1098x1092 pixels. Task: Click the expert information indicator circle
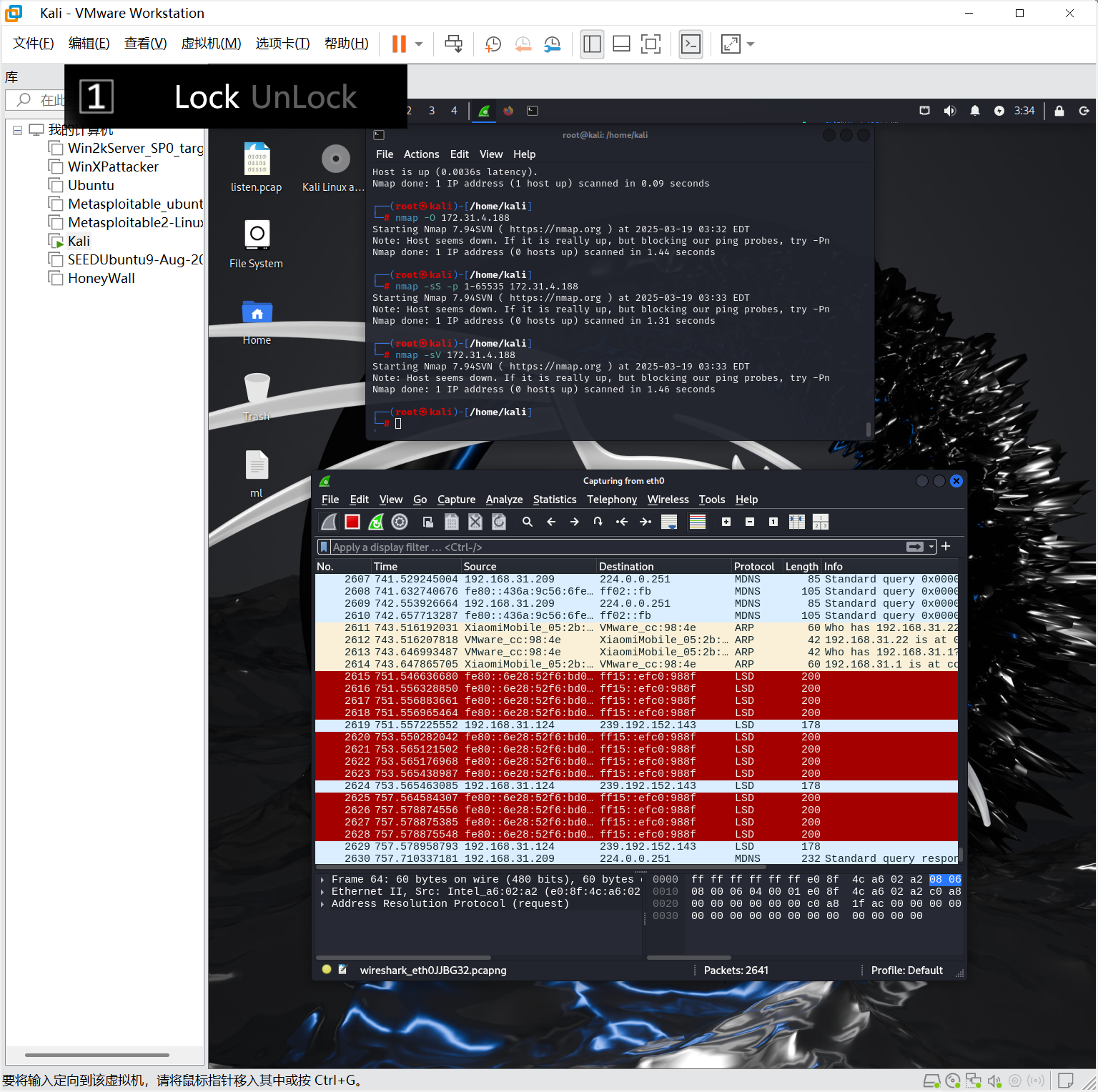[327, 970]
